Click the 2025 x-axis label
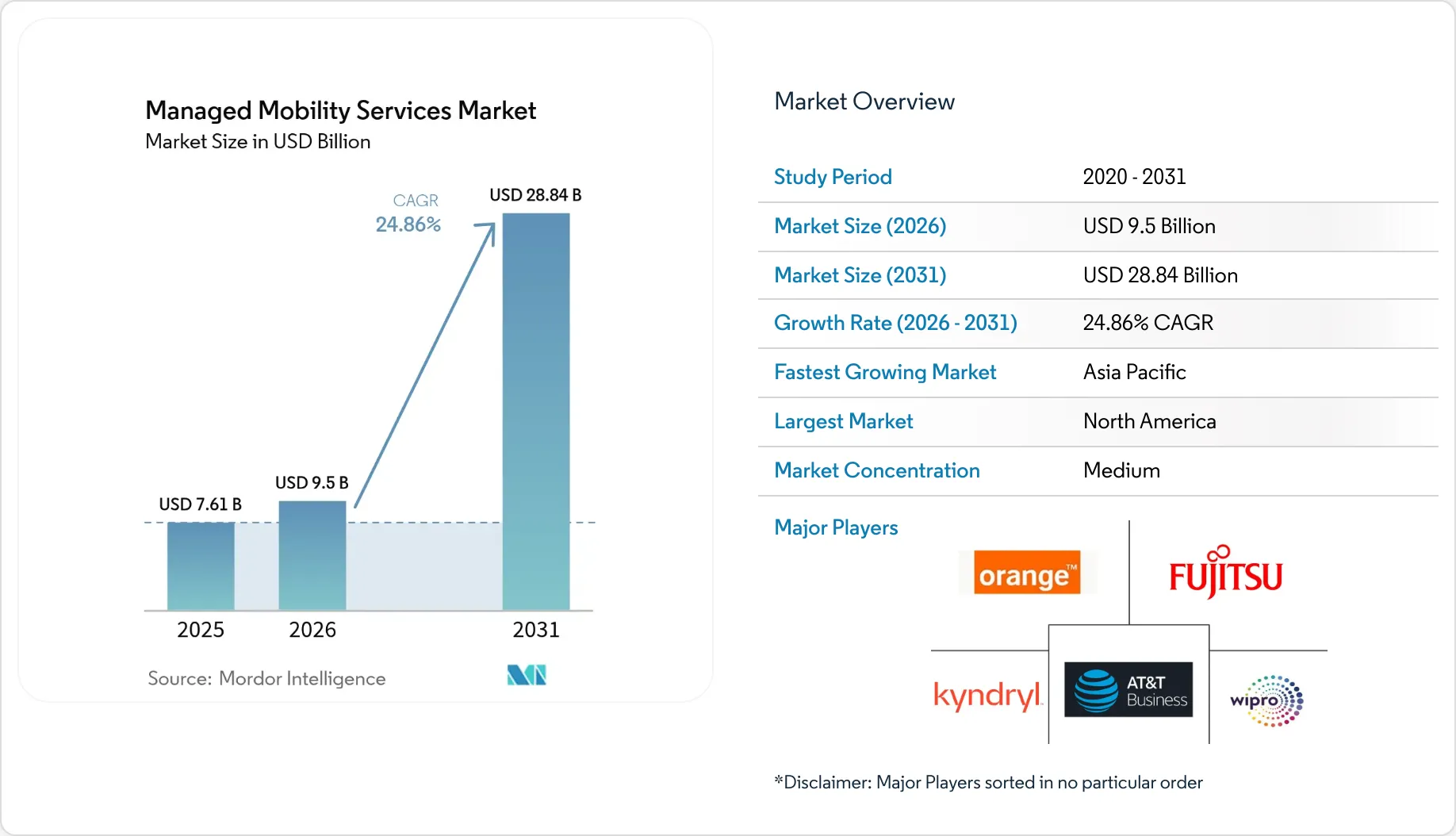 pos(201,630)
